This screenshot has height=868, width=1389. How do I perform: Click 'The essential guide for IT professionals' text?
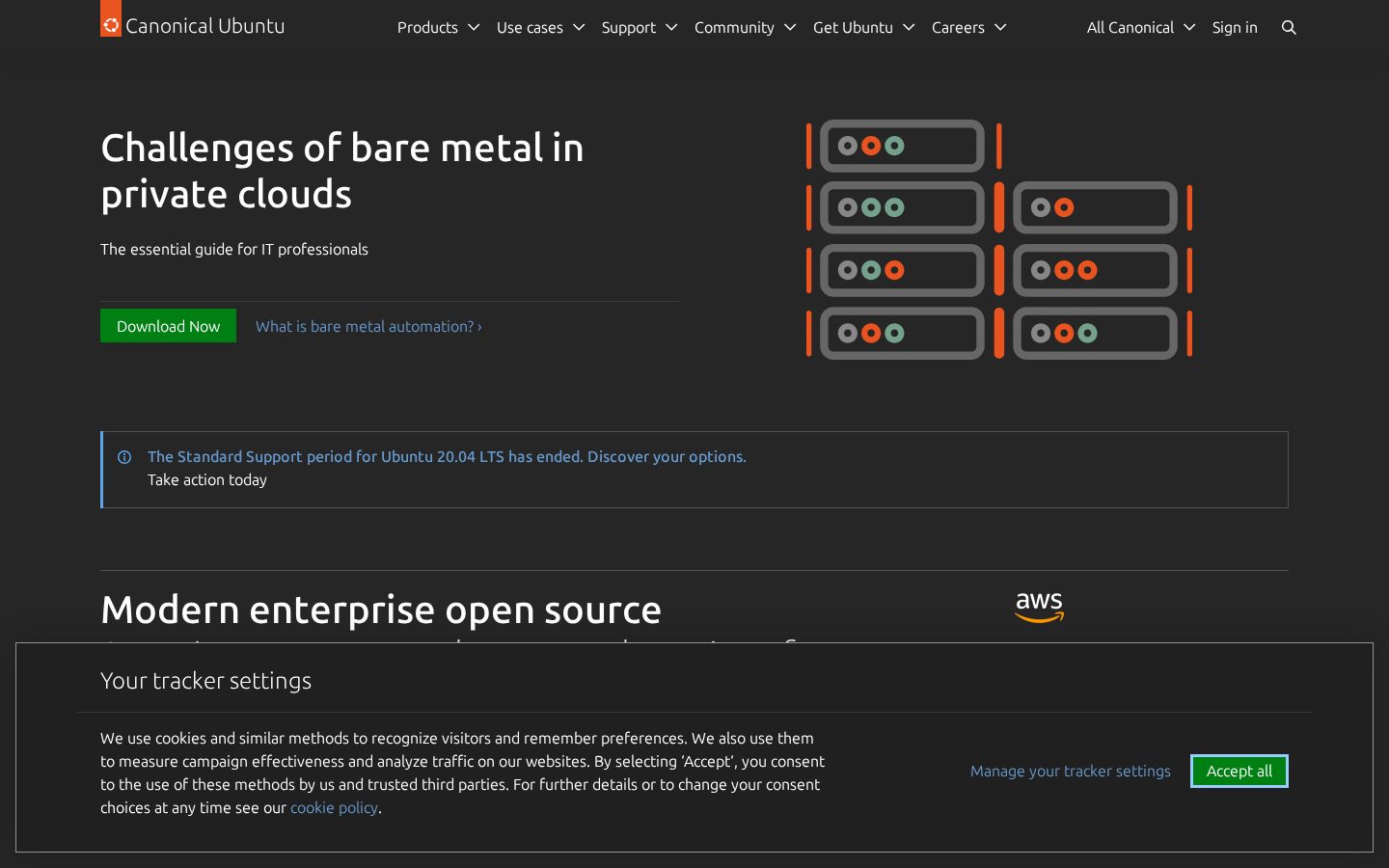tap(234, 250)
